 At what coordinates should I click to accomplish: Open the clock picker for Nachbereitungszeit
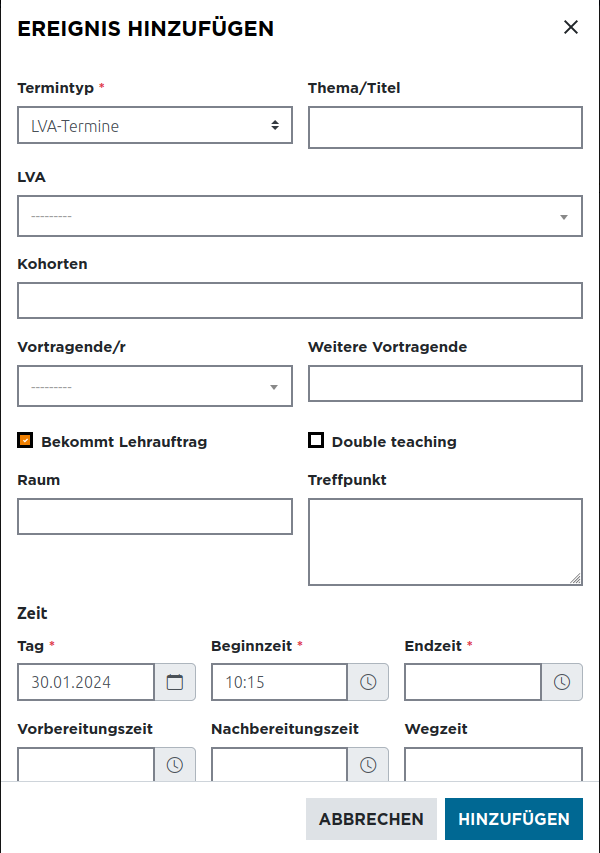[x=368, y=765]
